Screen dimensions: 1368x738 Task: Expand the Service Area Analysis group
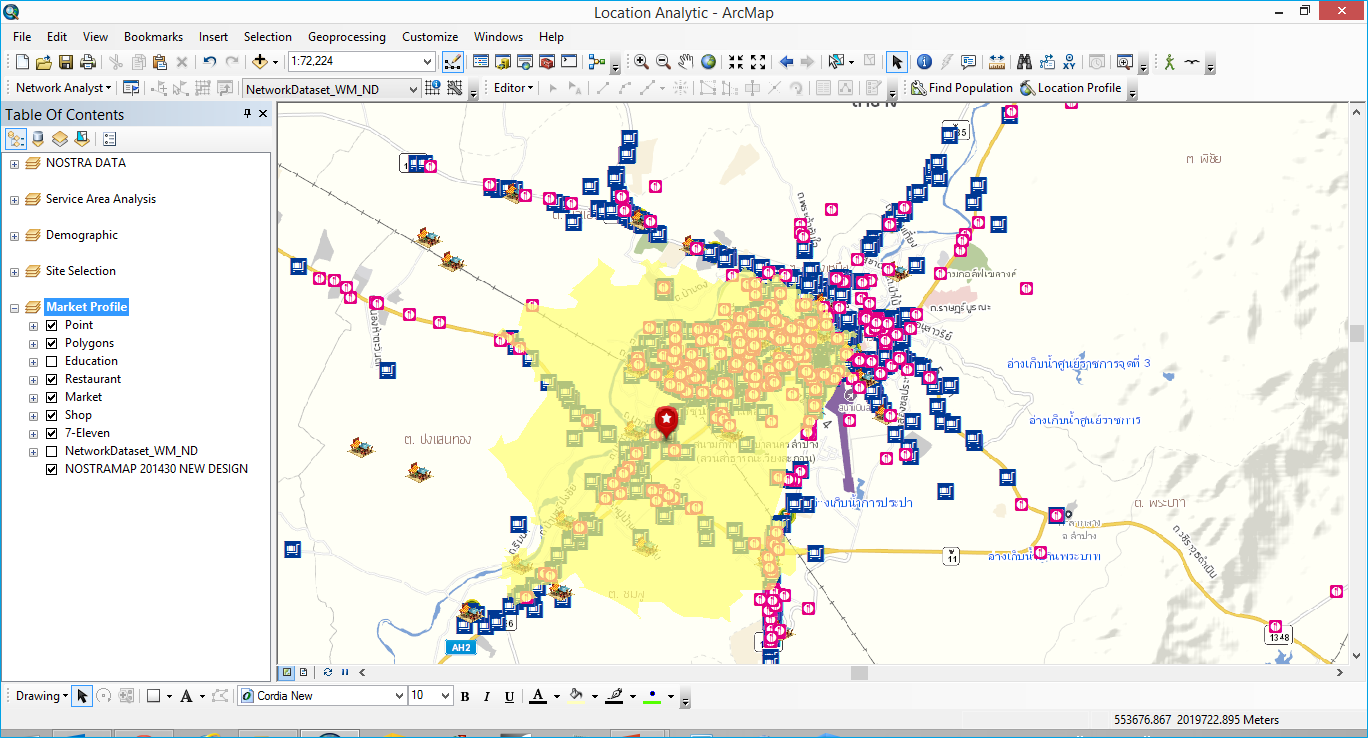pyautogui.click(x=14, y=200)
